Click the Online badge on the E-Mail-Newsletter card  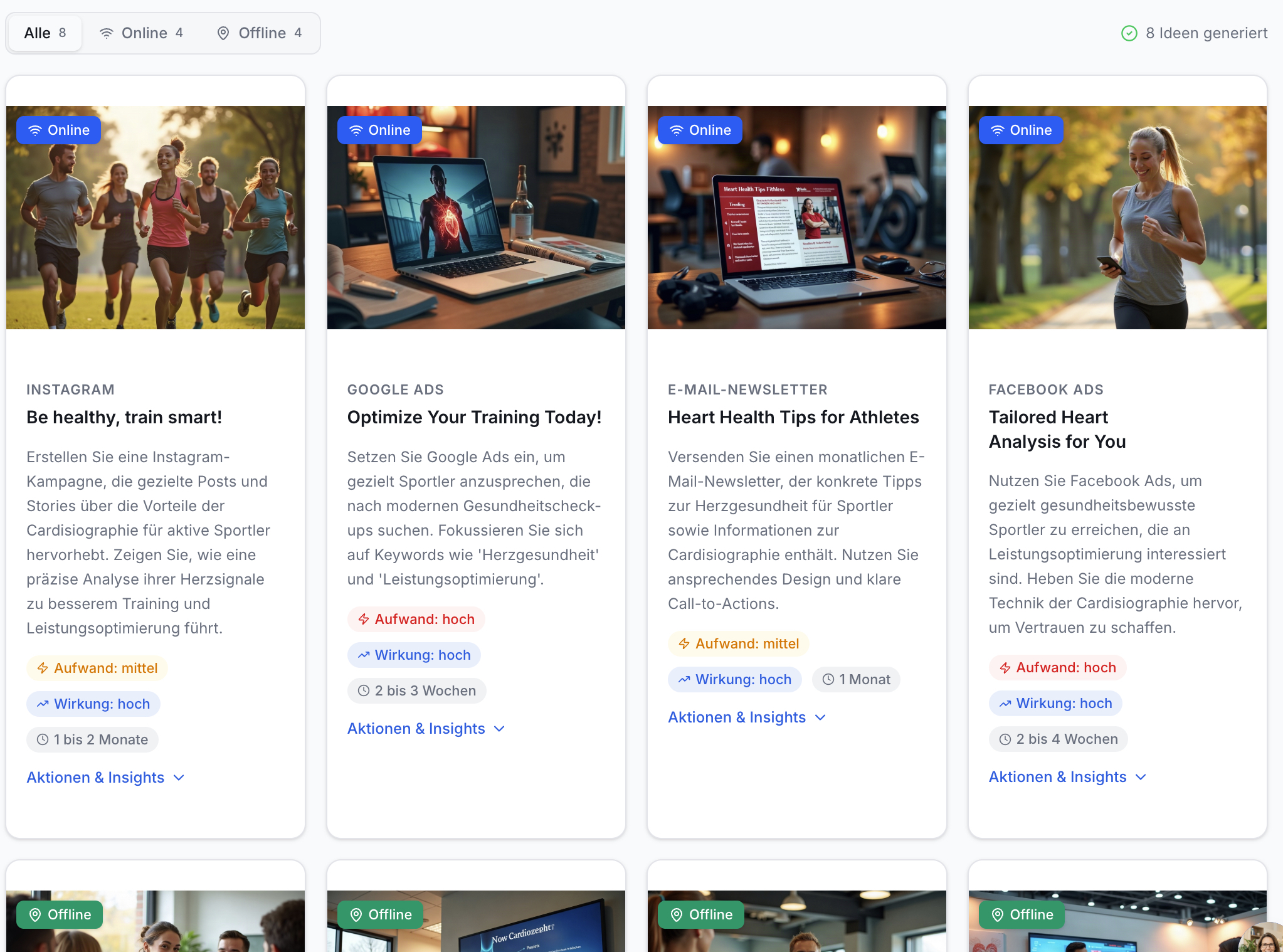700,130
